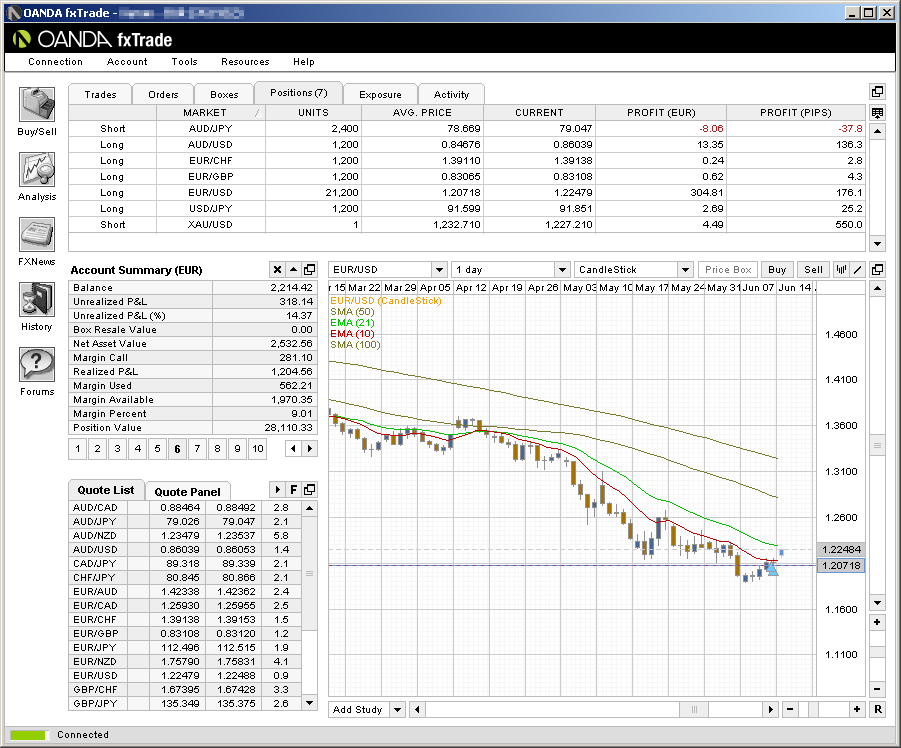Viewport: 901px width, 748px height.
Task: Open the 1 day timeframe dropdown
Action: coord(561,270)
